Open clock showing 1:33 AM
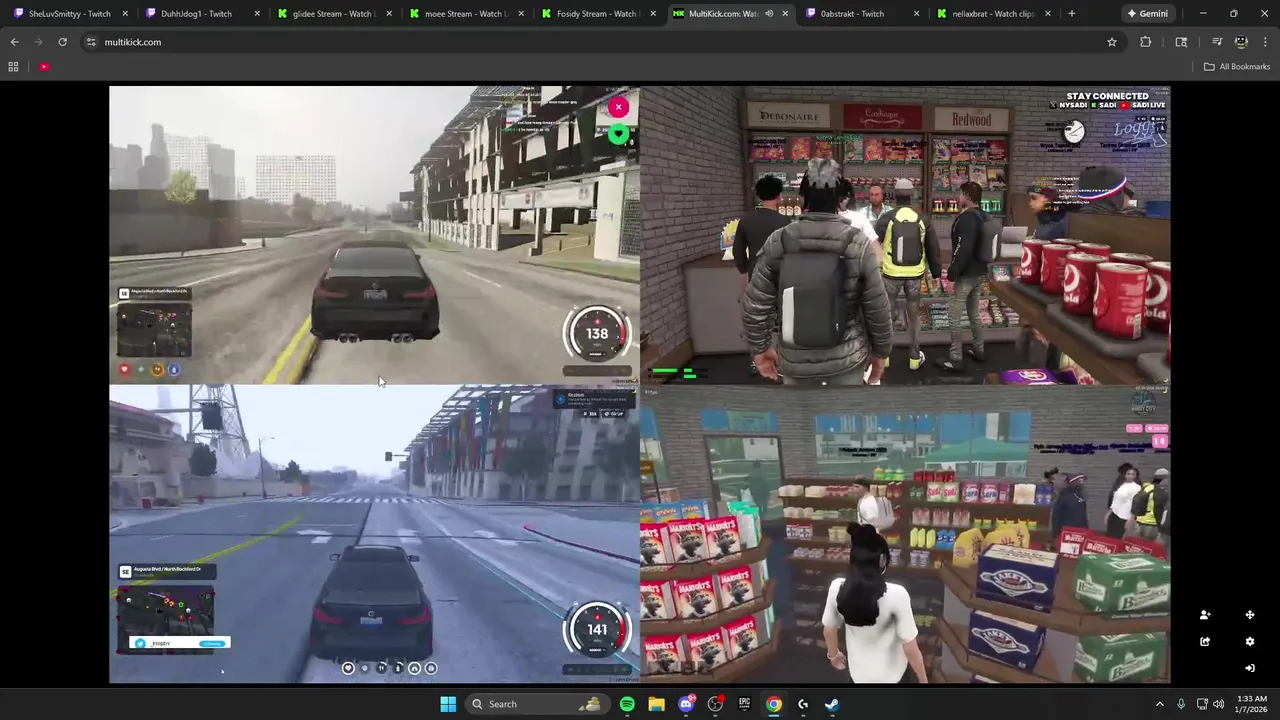 click(x=1252, y=704)
